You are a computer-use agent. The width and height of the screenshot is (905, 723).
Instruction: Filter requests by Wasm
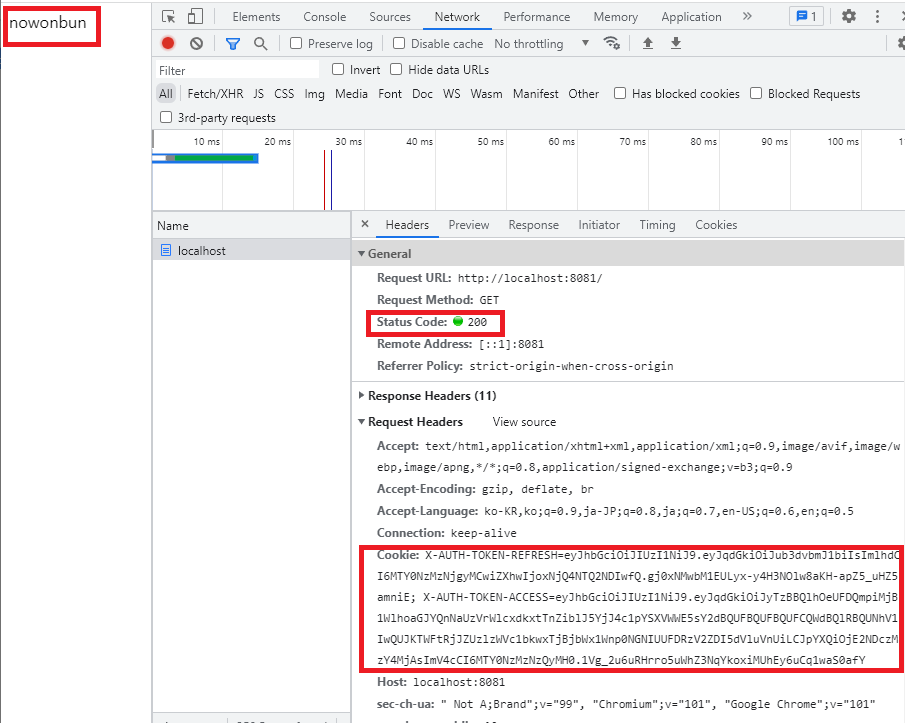(487, 93)
